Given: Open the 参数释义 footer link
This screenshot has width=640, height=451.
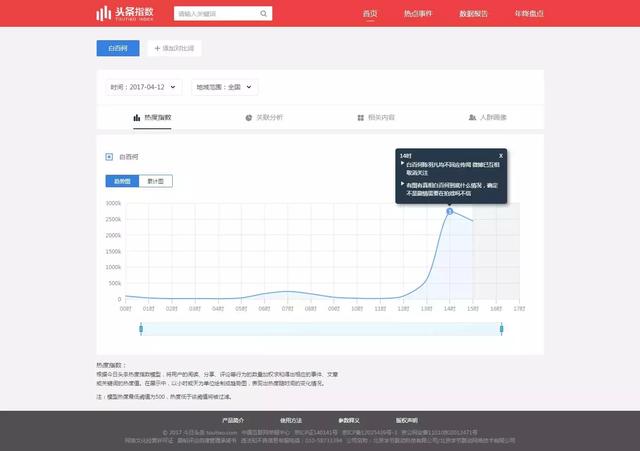Looking at the screenshot, I should tap(349, 420).
